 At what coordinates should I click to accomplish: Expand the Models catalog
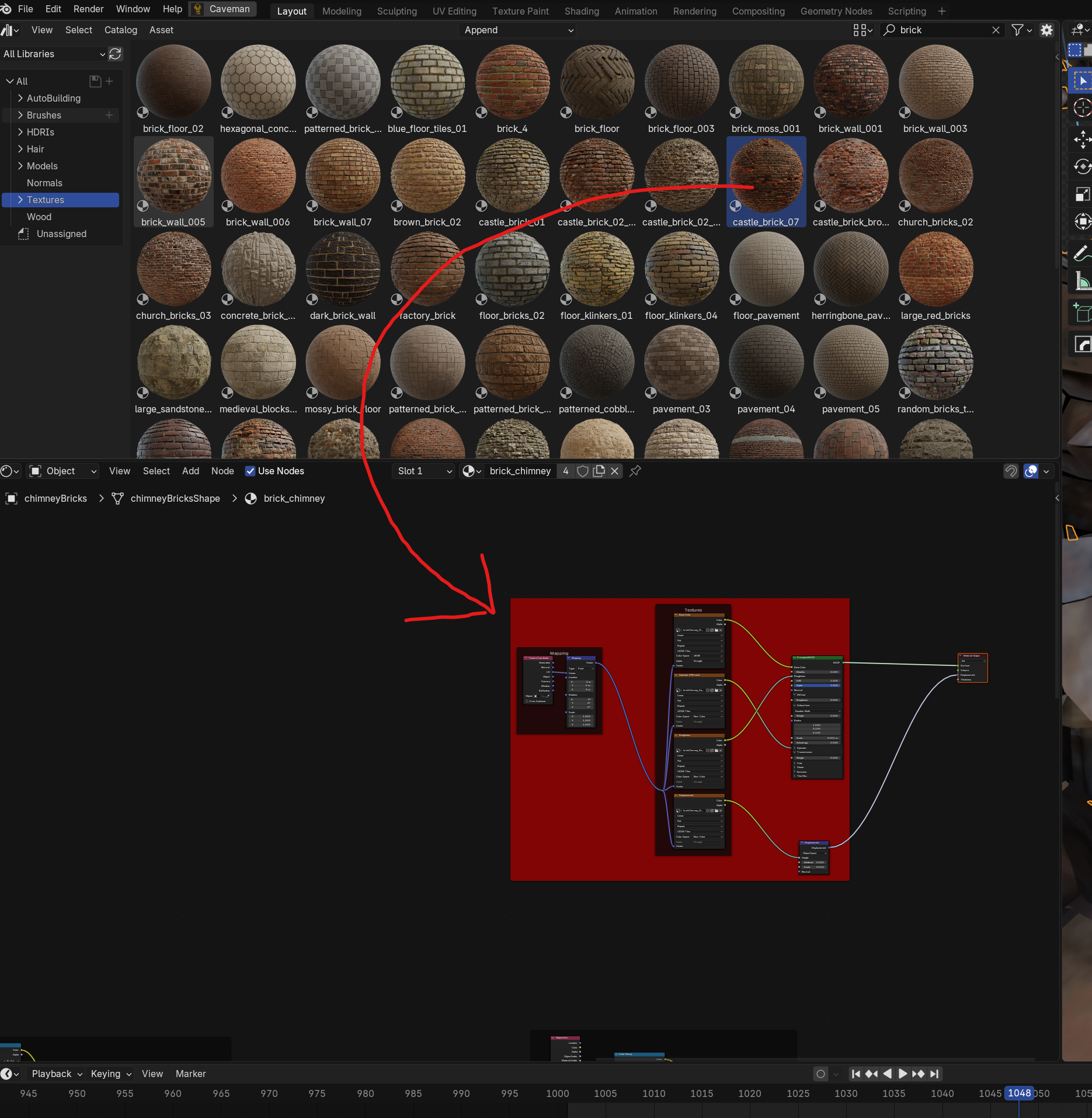[20, 166]
